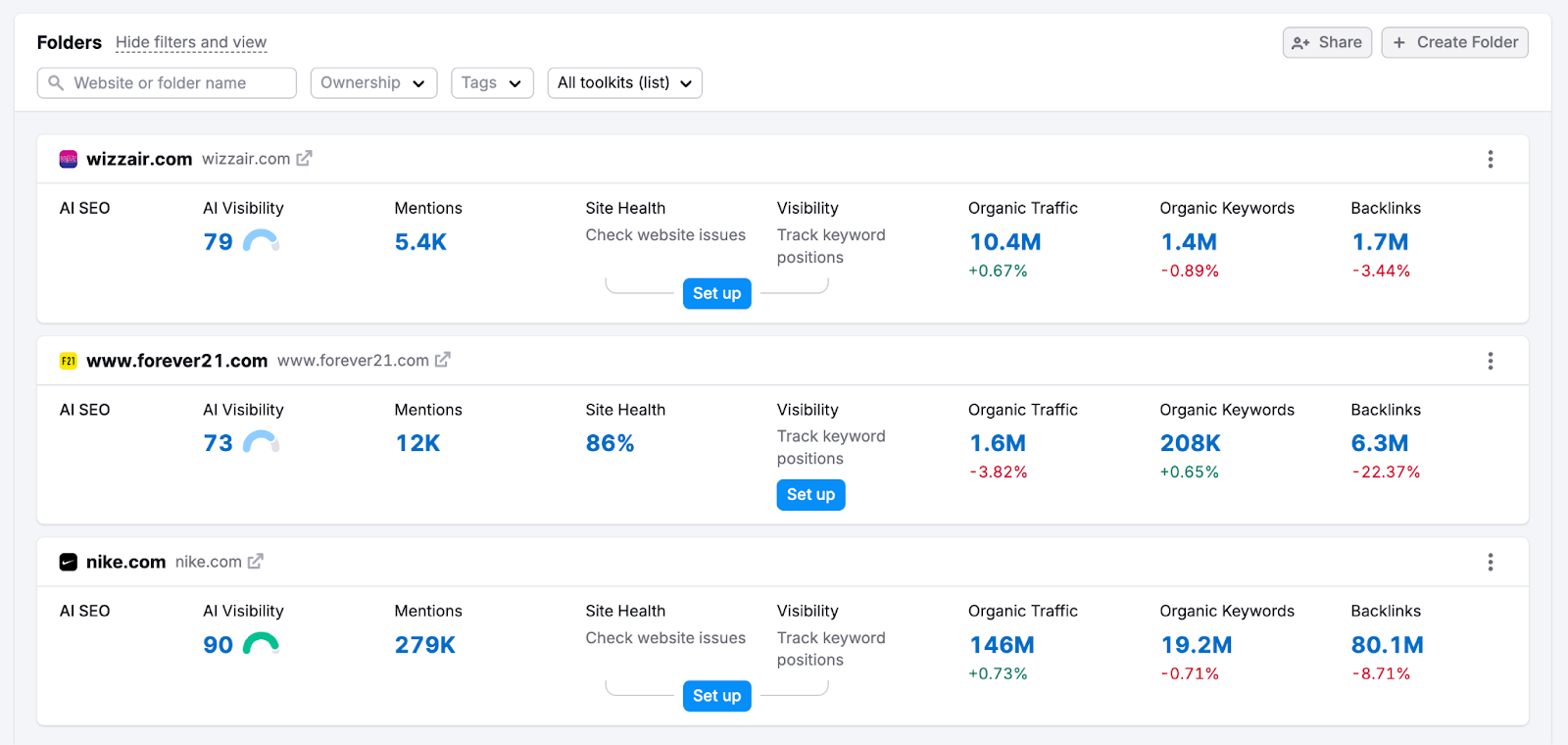1568x745 pixels.
Task: Expand the Ownership filter dropdown
Action: (x=373, y=83)
